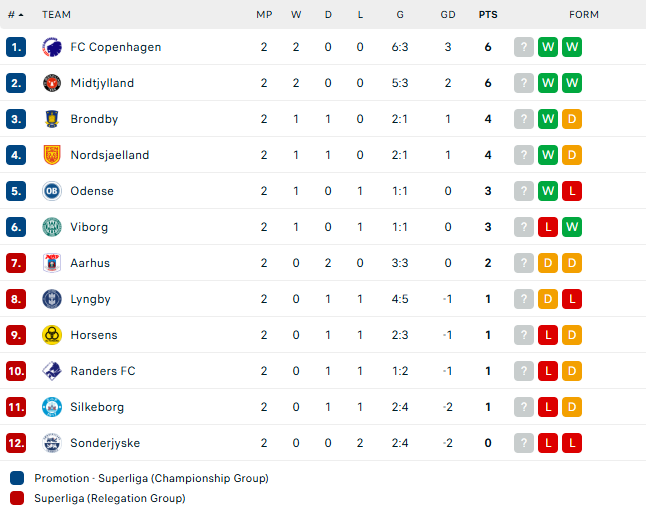
Task: Open Midtjylland club crest
Action: [x=52, y=83]
